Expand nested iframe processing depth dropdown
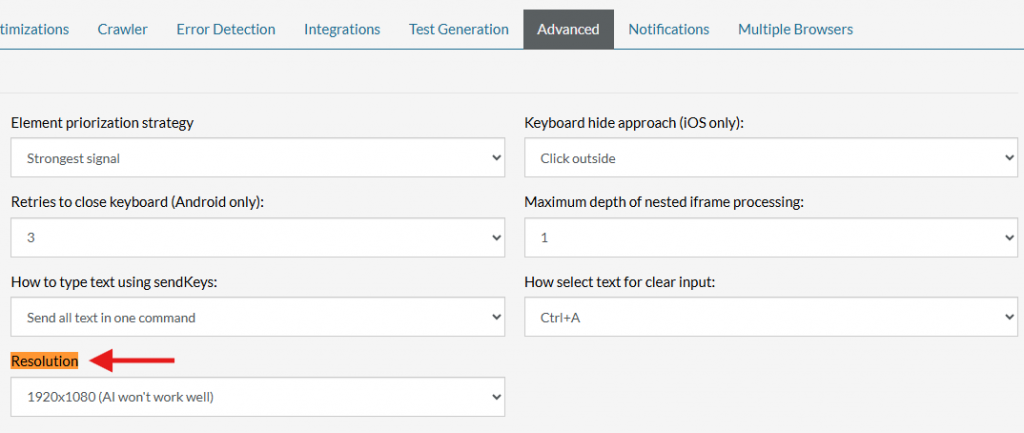The width and height of the screenshot is (1024, 433). point(770,238)
